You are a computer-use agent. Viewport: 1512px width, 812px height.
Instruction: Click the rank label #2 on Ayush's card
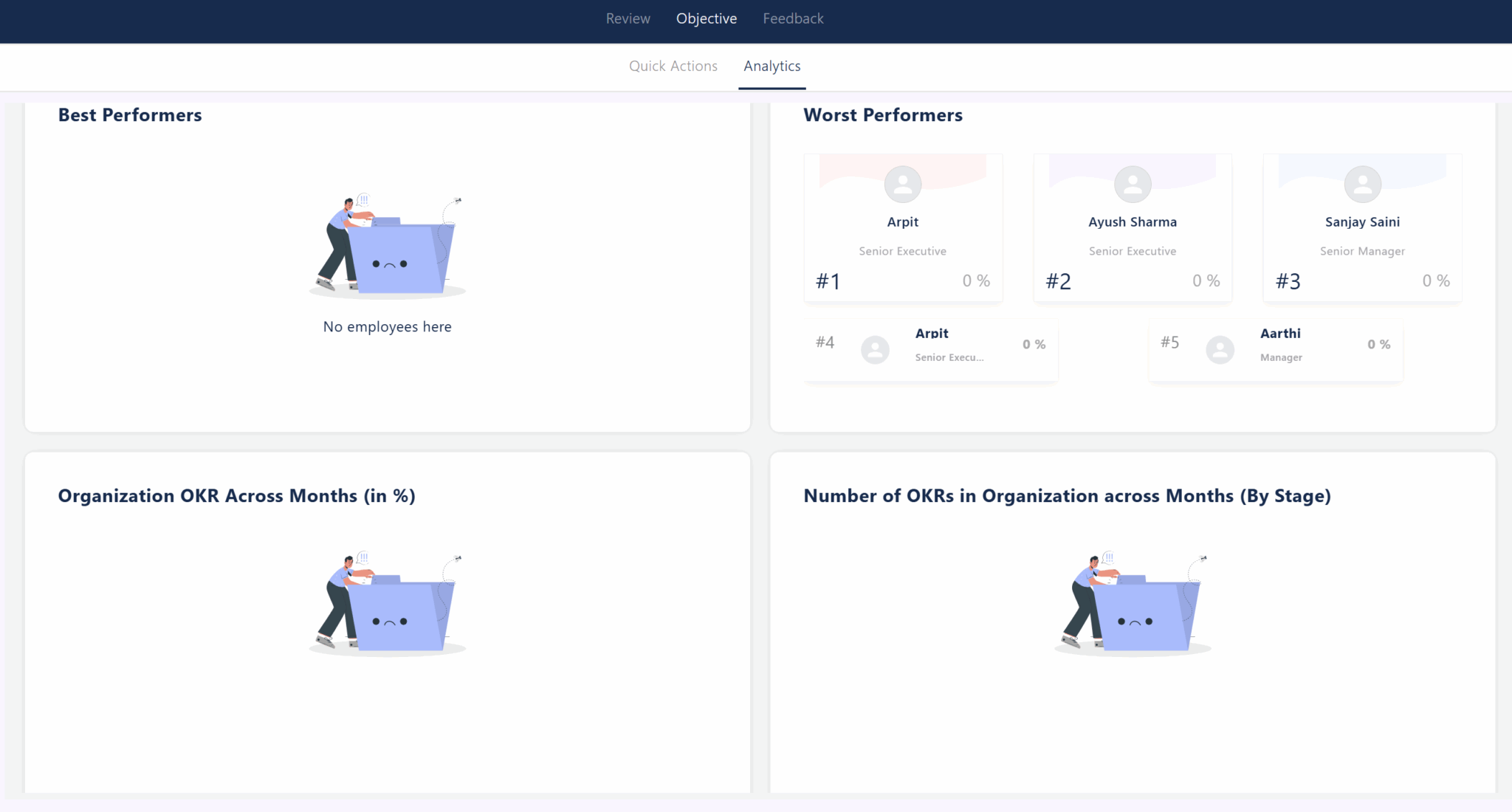pos(1059,281)
